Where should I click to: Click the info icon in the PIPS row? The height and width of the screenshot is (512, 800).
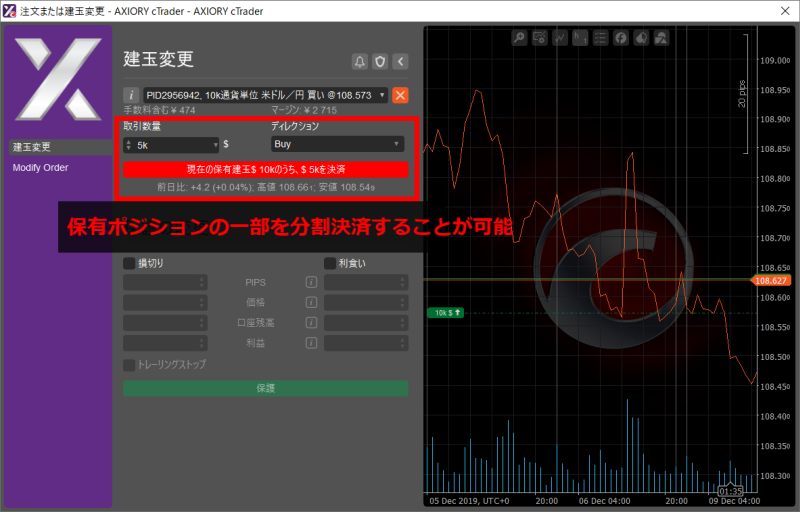coord(312,283)
